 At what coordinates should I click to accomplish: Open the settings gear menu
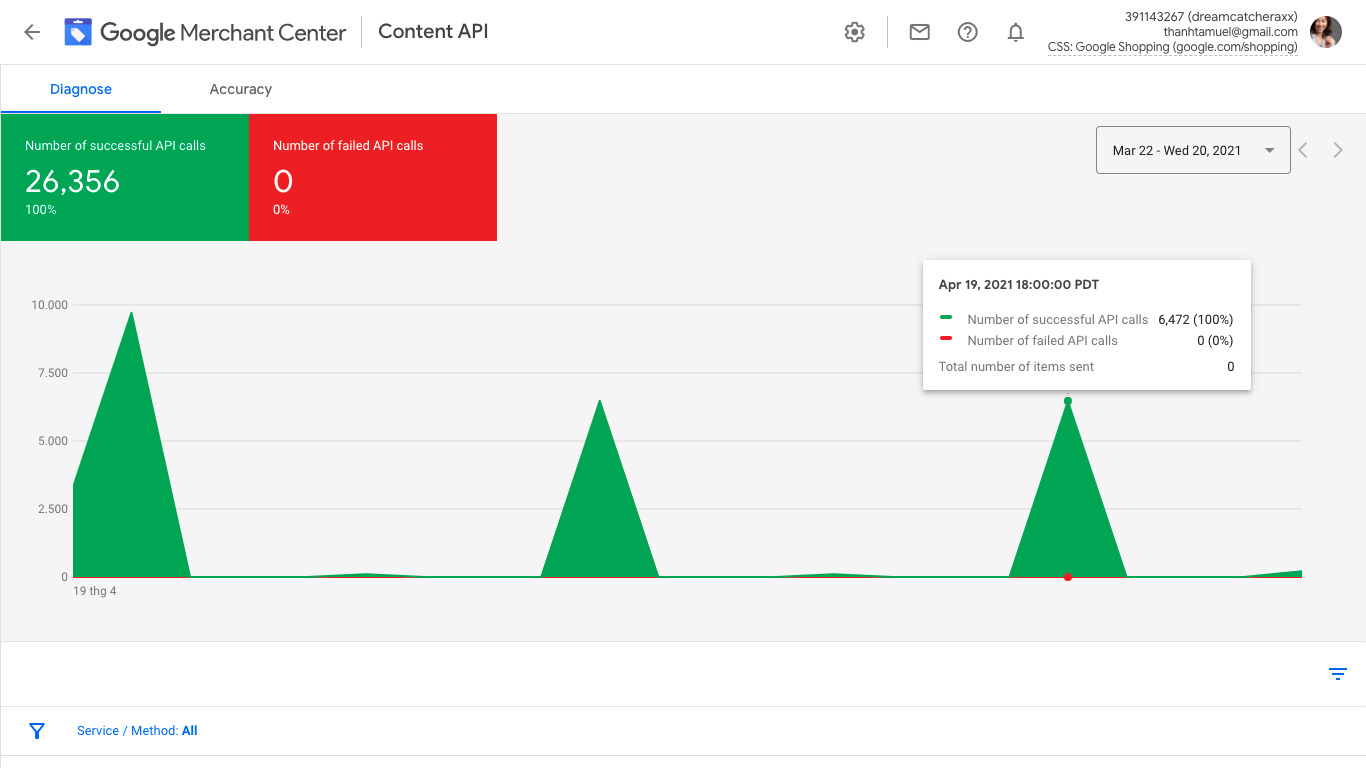point(854,32)
